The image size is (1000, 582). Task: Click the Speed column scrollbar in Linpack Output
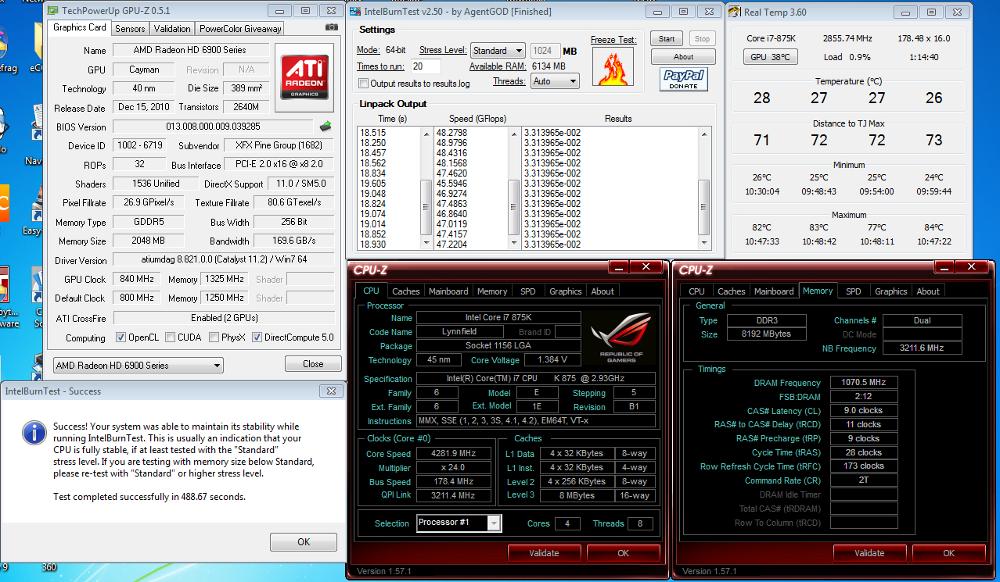[513, 188]
